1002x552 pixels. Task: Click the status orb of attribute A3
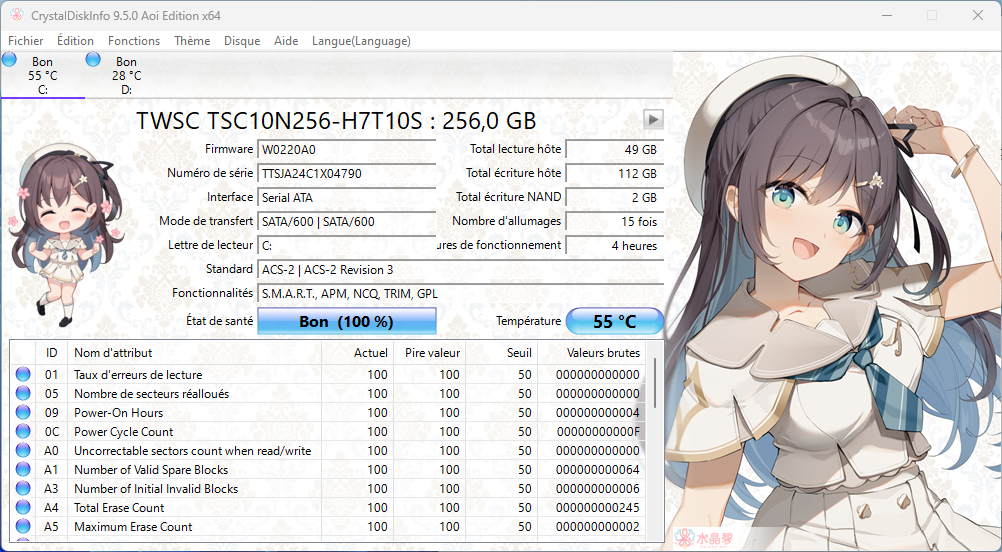click(x=23, y=489)
